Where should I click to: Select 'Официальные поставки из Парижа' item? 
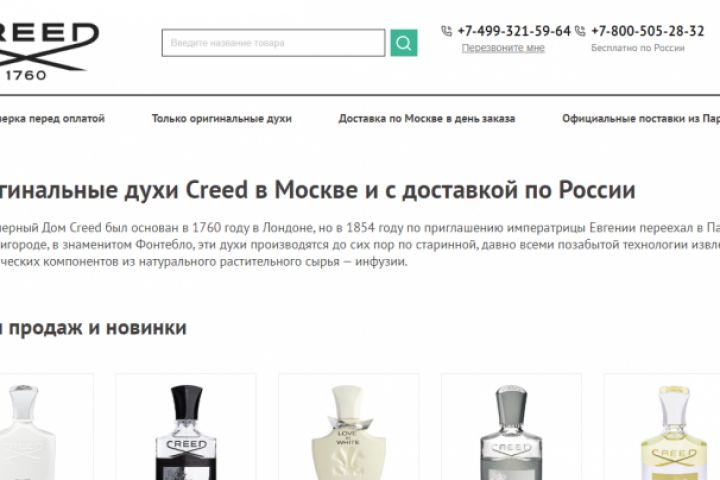click(641, 119)
